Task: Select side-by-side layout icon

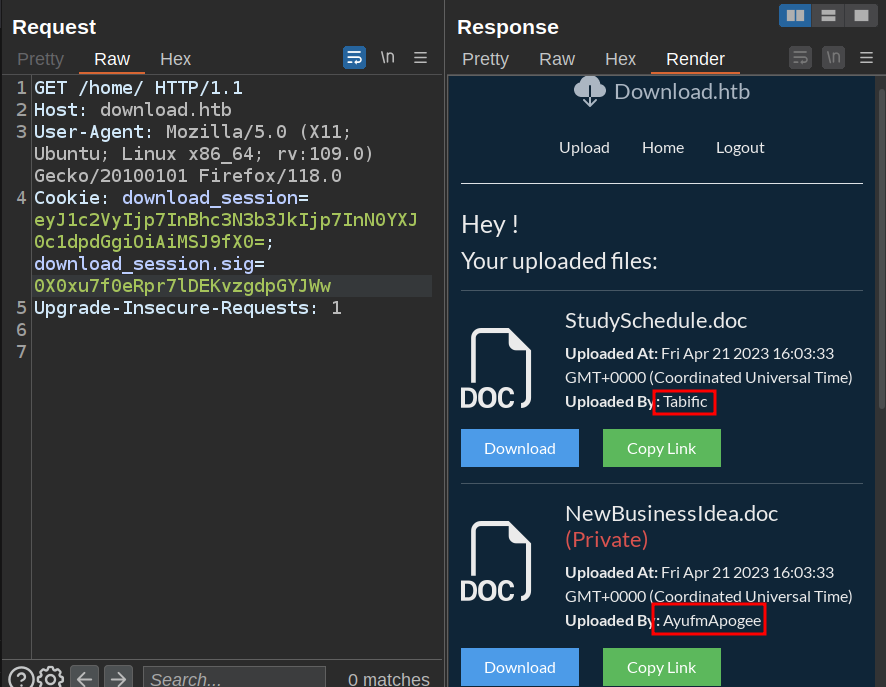Action: tap(795, 15)
